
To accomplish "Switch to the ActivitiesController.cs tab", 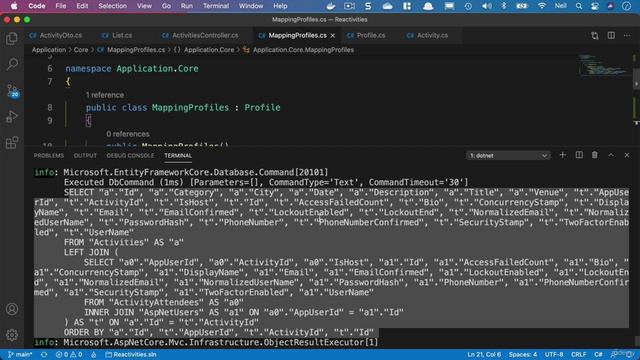I will click(200, 36).
